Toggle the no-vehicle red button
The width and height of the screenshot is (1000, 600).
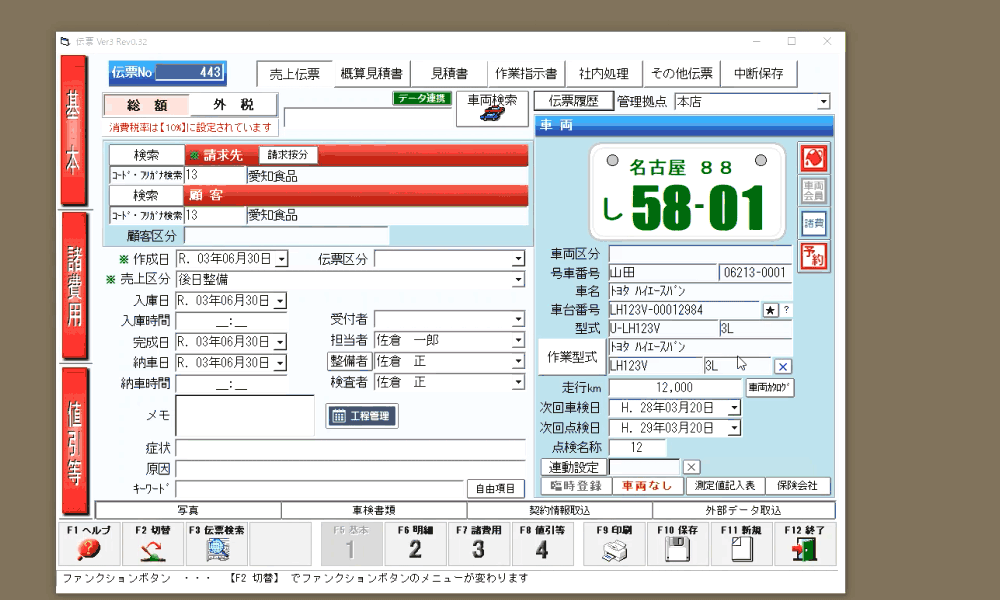[647, 486]
